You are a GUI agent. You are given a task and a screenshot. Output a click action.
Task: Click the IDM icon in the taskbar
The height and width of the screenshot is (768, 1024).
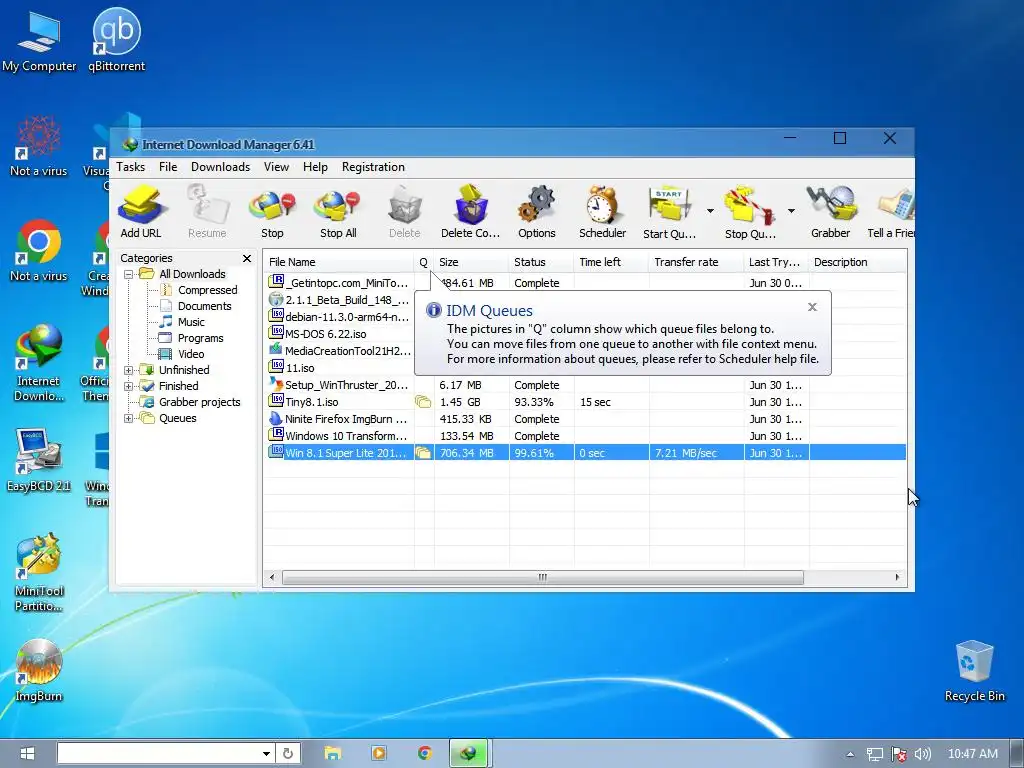[468, 754]
